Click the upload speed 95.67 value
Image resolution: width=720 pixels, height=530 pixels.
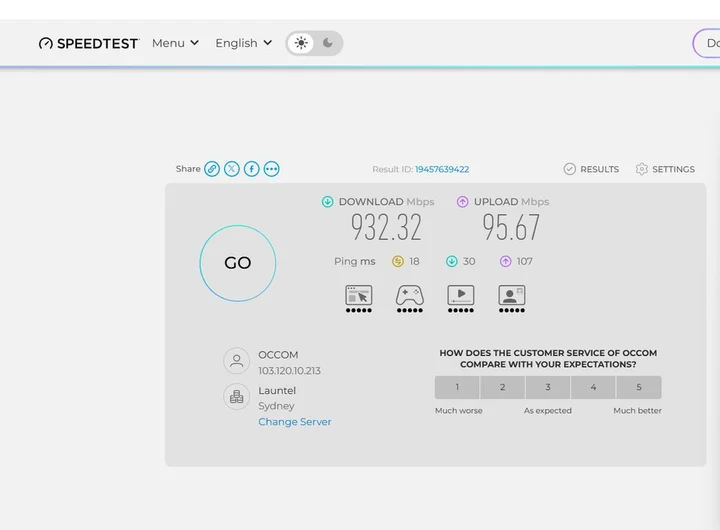[511, 227]
